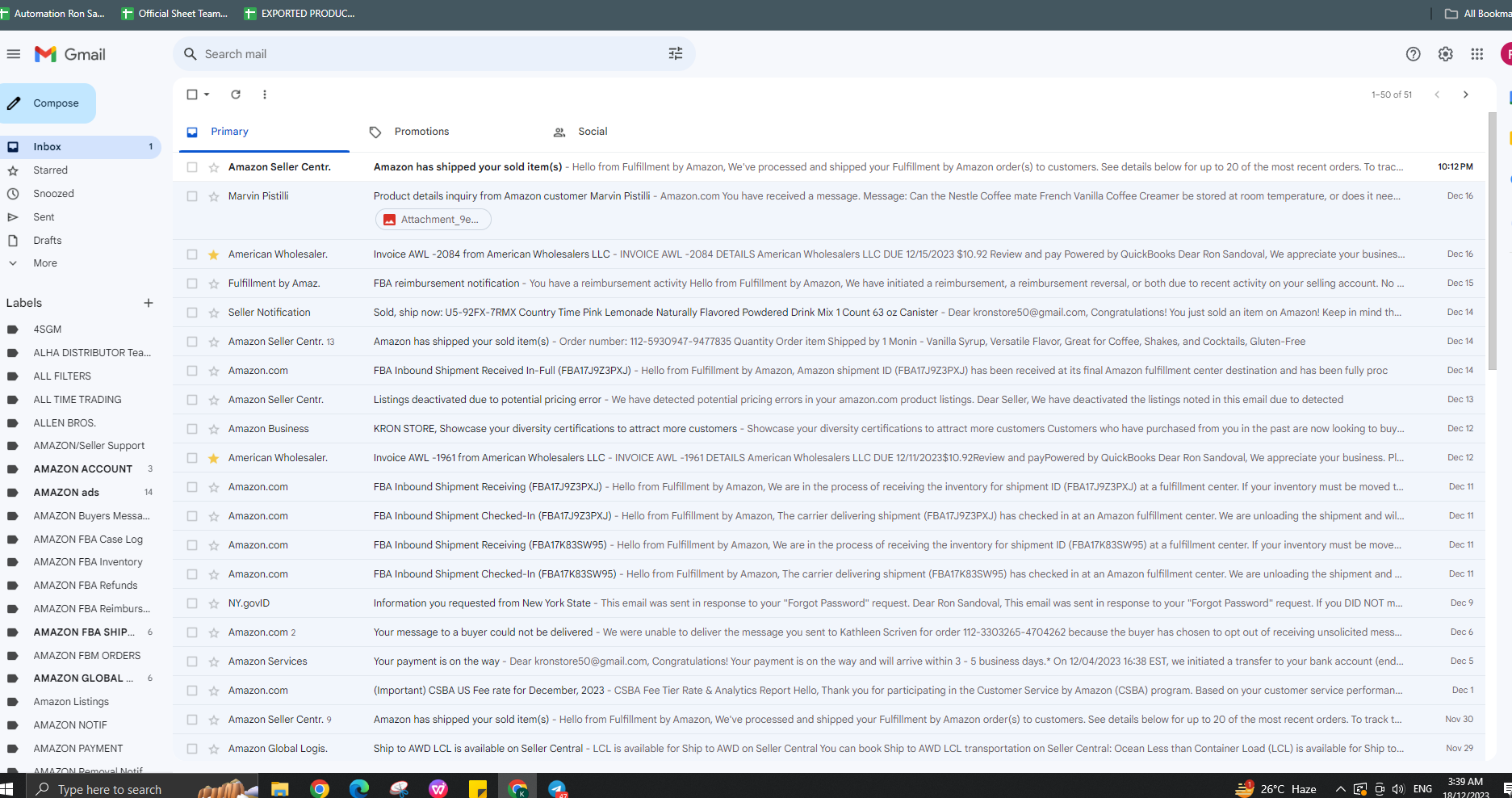This screenshot has width=1512, height=798.
Task: Open the Sticky Notes taskbar icon
Action: tap(478, 788)
